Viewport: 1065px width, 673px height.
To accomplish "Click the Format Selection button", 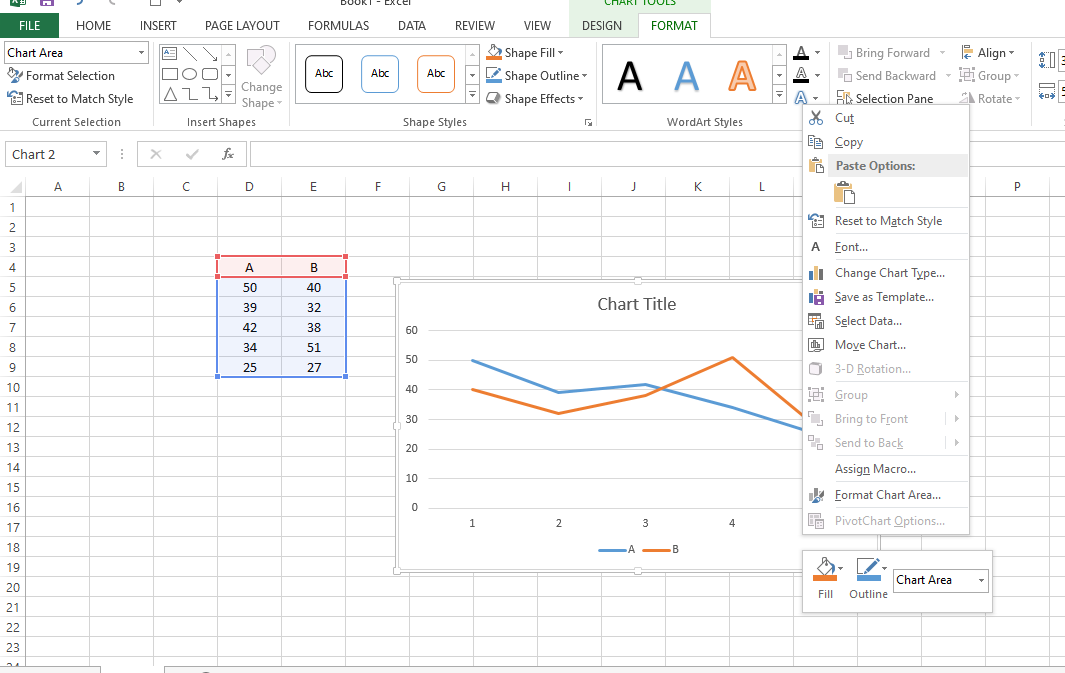I will click(x=61, y=76).
